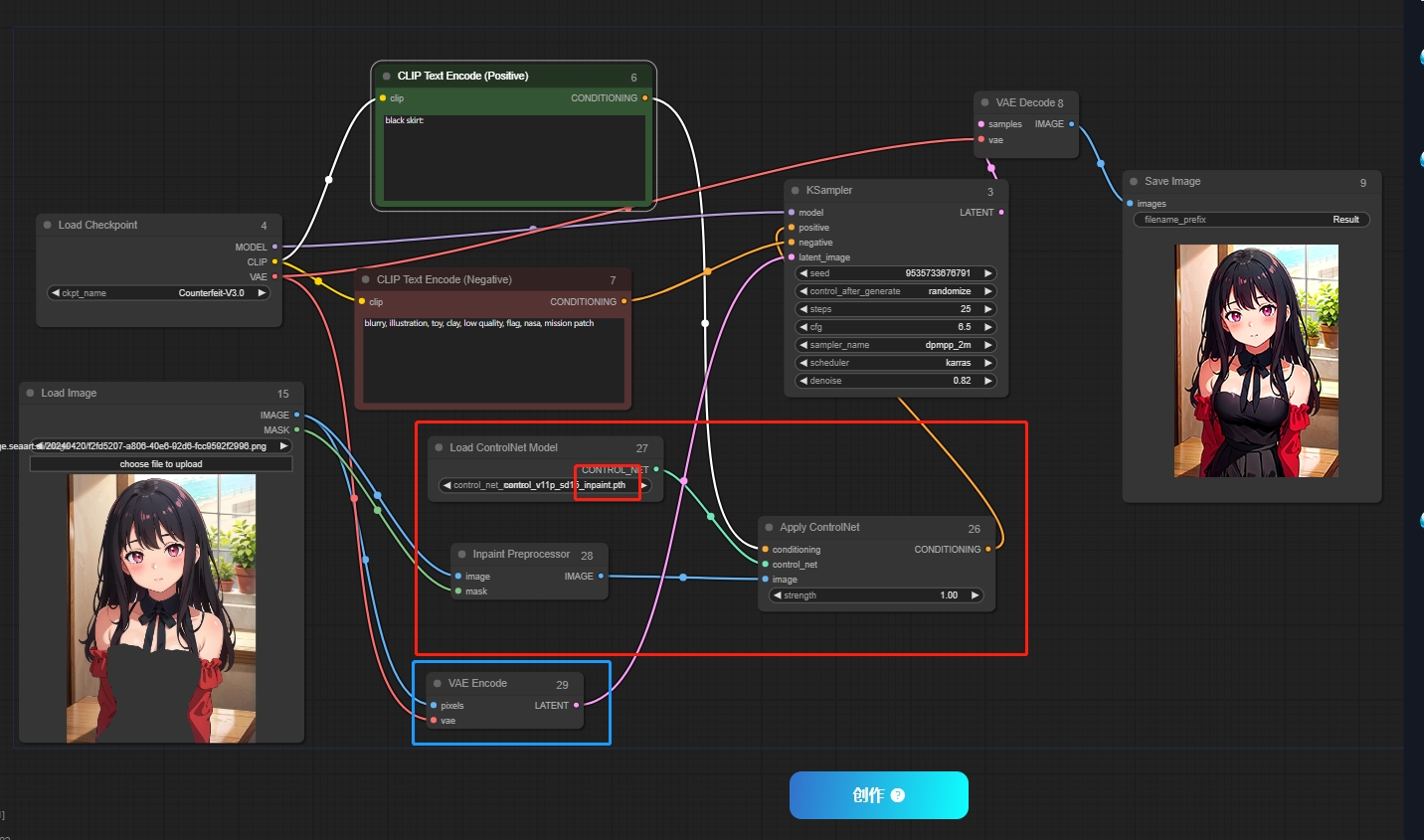1424x840 pixels.
Task: Increase ControlNet strength with right arrow
Action: coord(975,595)
